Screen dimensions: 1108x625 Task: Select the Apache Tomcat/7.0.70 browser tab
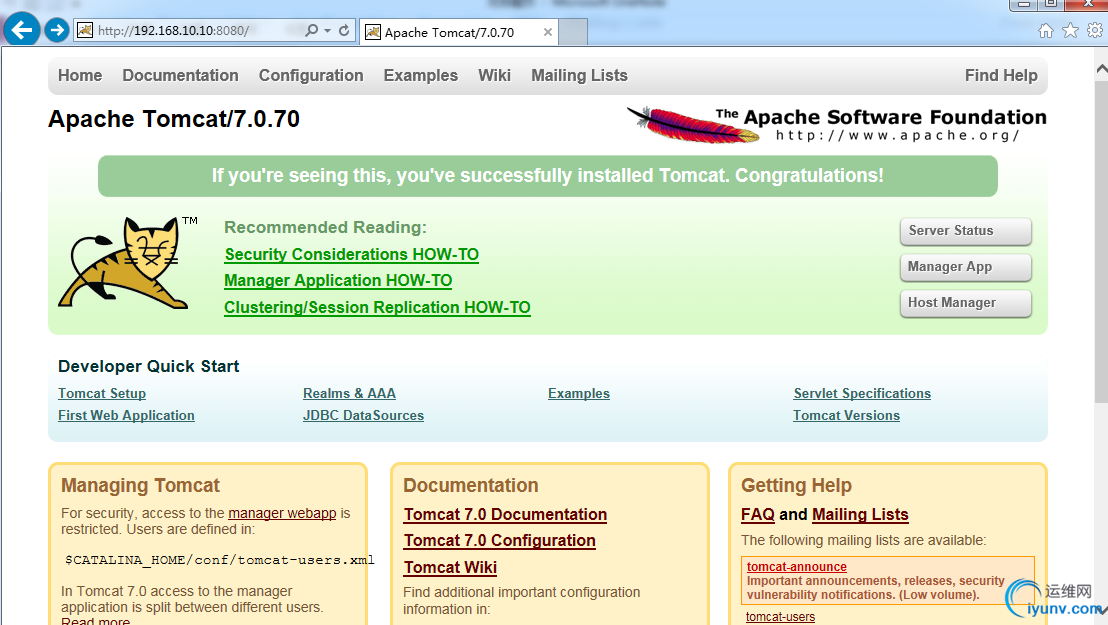[459, 33]
